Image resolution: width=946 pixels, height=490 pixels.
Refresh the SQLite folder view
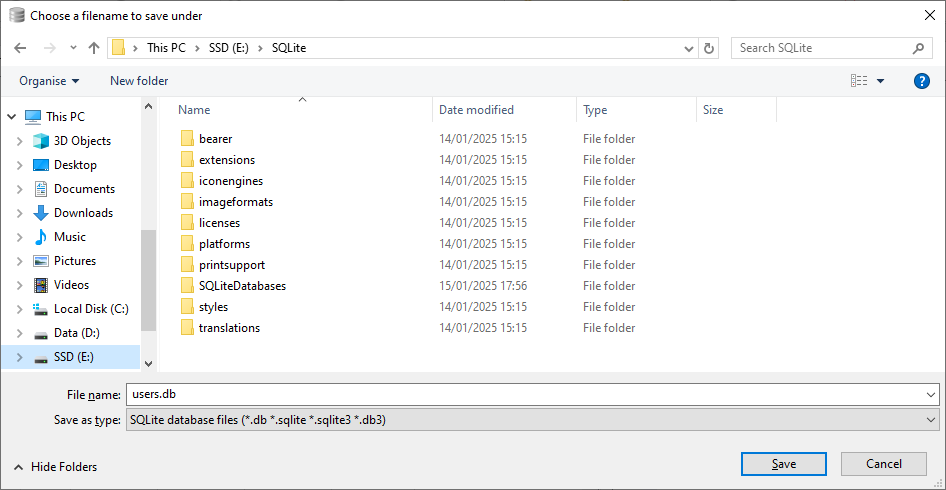pyautogui.click(x=709, y=48)
